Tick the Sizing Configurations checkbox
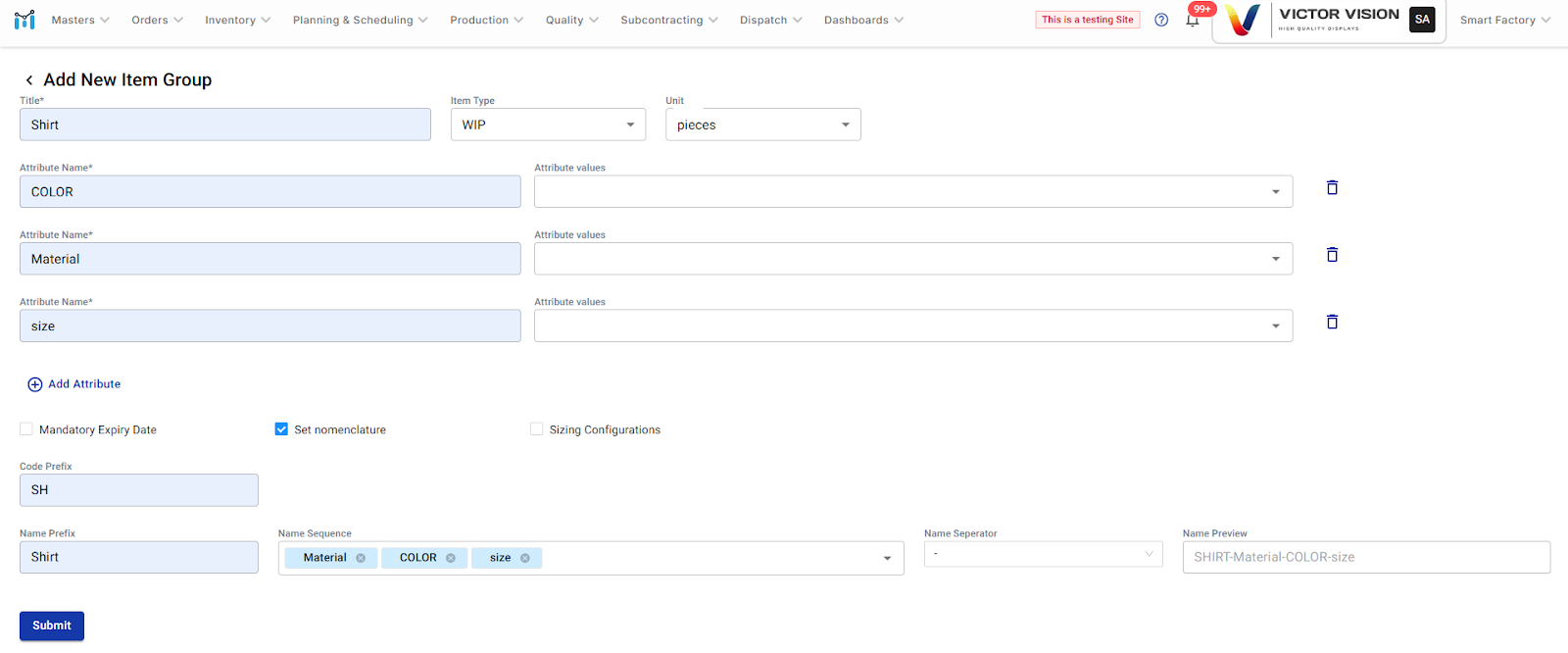Screen dimensions: 1568x653 coord(536,429)
